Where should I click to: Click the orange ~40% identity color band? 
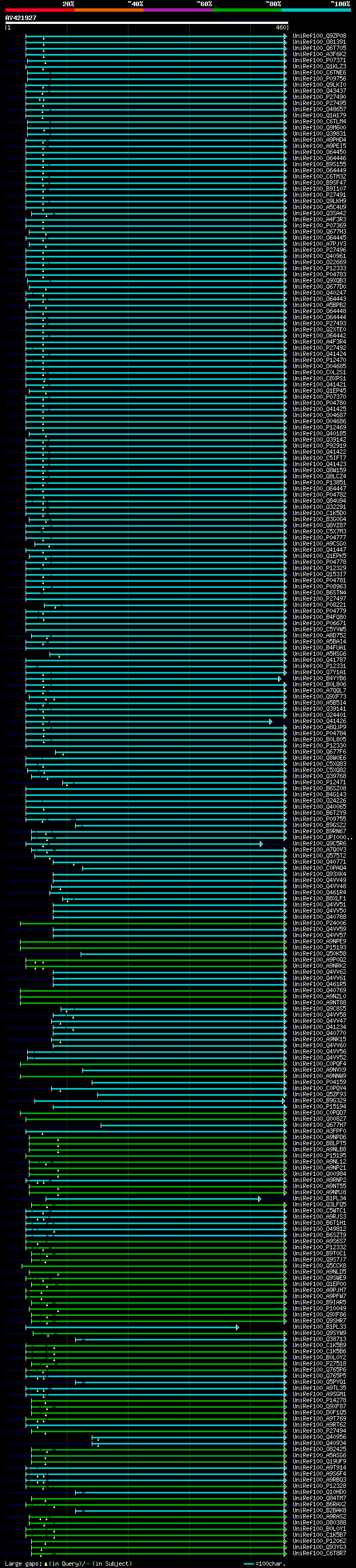tap(109, 10)
